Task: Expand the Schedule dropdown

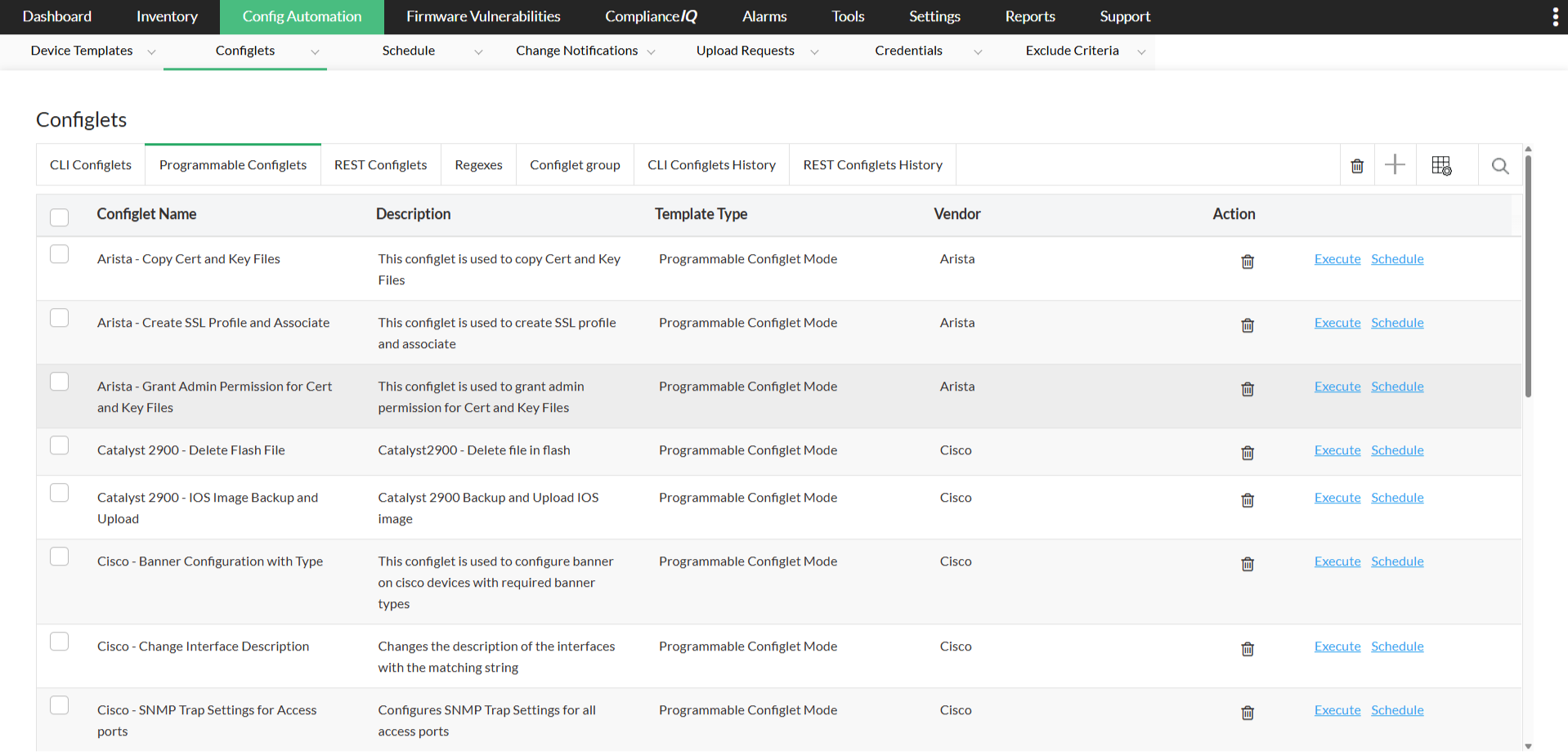Action: pos(478,51)
